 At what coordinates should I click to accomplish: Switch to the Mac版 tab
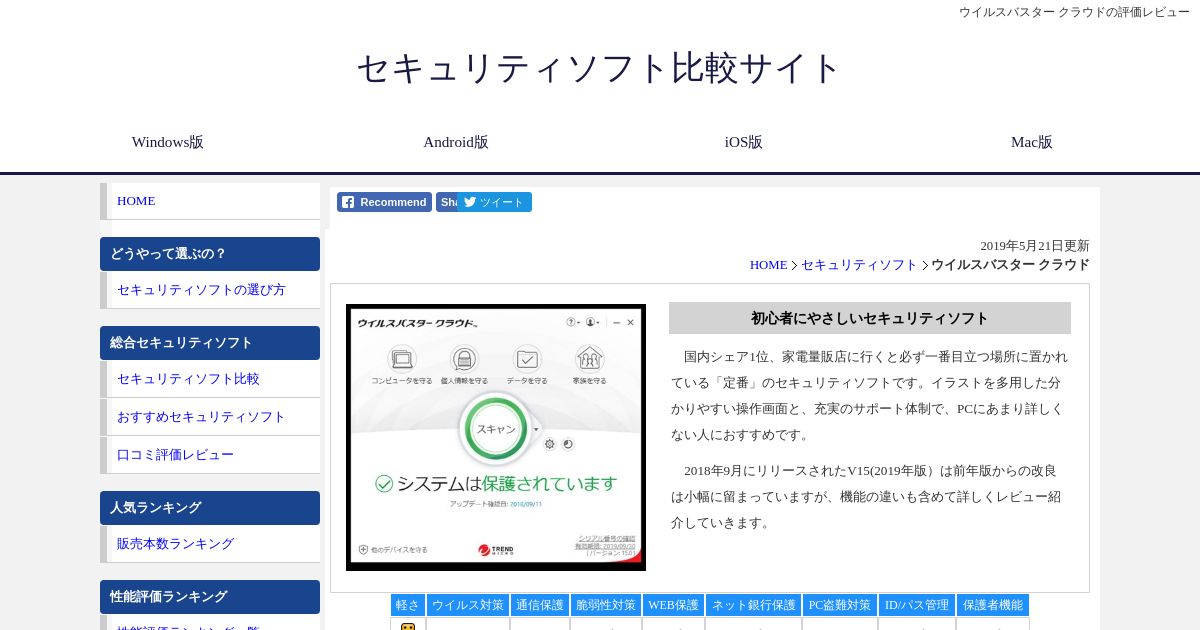pyautogui.click(x=1032, y=142)
